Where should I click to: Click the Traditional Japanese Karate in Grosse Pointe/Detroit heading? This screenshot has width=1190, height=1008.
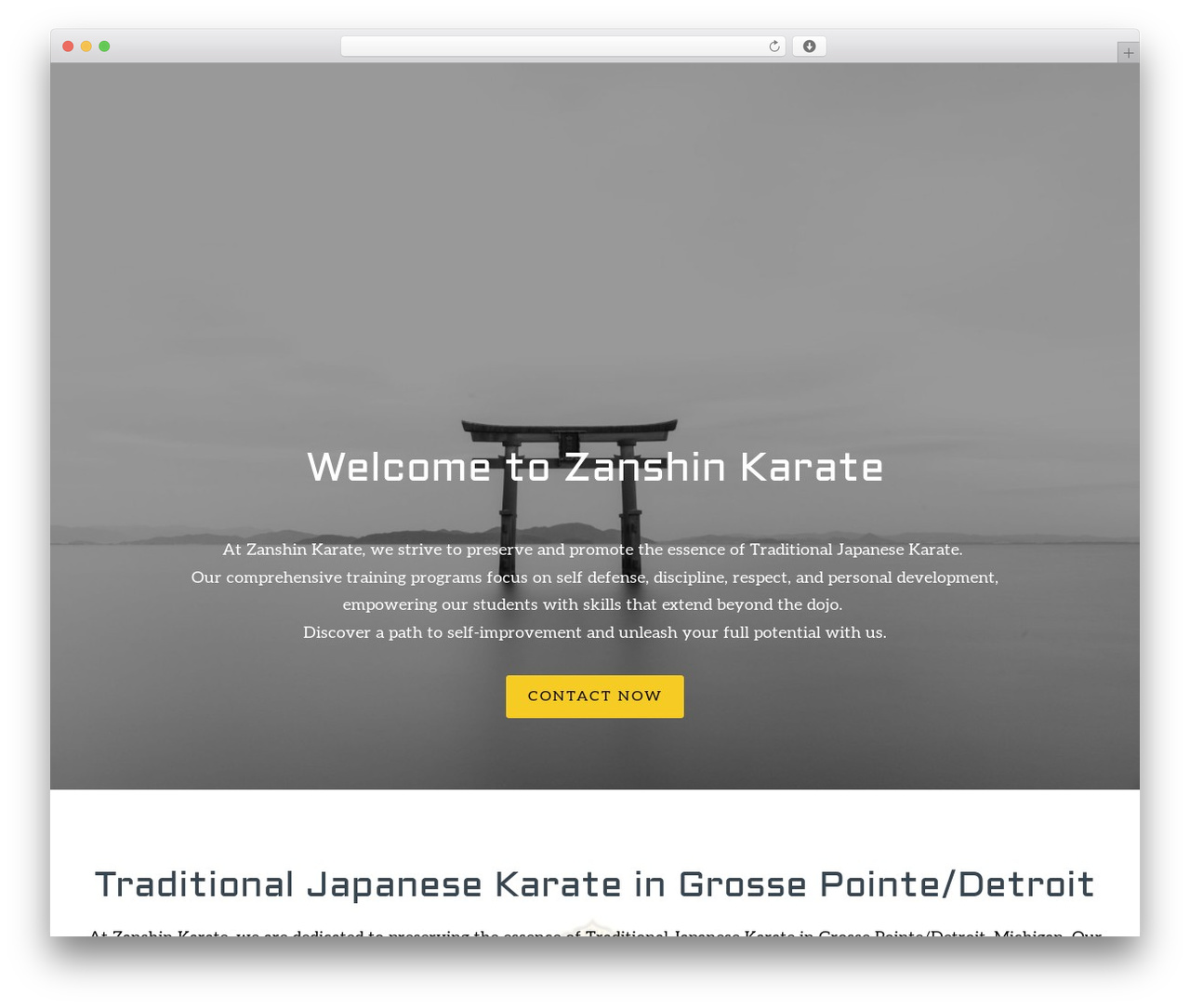[x=595, y=884]
